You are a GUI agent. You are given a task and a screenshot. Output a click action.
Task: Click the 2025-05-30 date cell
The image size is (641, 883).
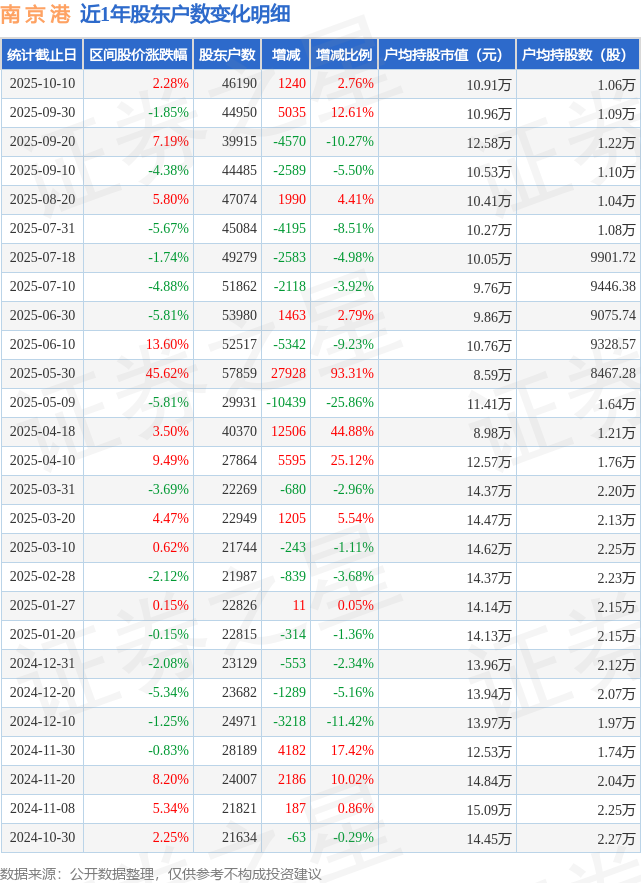42,373
